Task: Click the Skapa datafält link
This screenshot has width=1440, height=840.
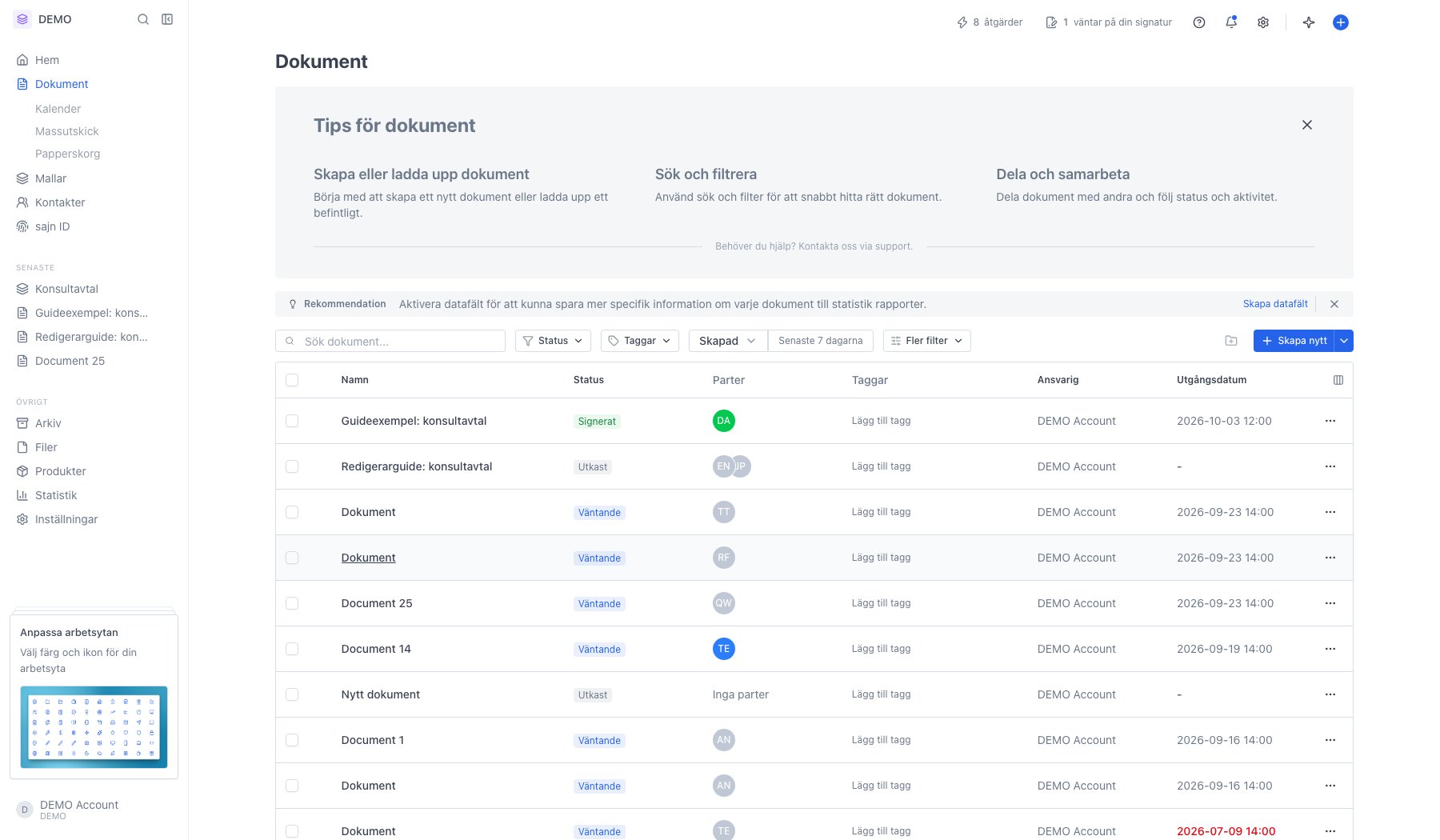Action: [x=1275, y=304]
